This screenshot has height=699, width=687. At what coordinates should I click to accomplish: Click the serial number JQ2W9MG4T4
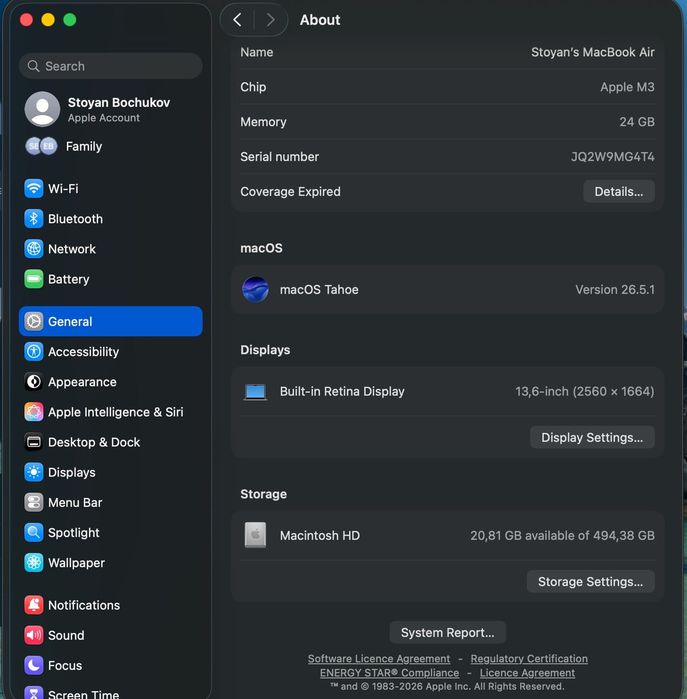613,156
